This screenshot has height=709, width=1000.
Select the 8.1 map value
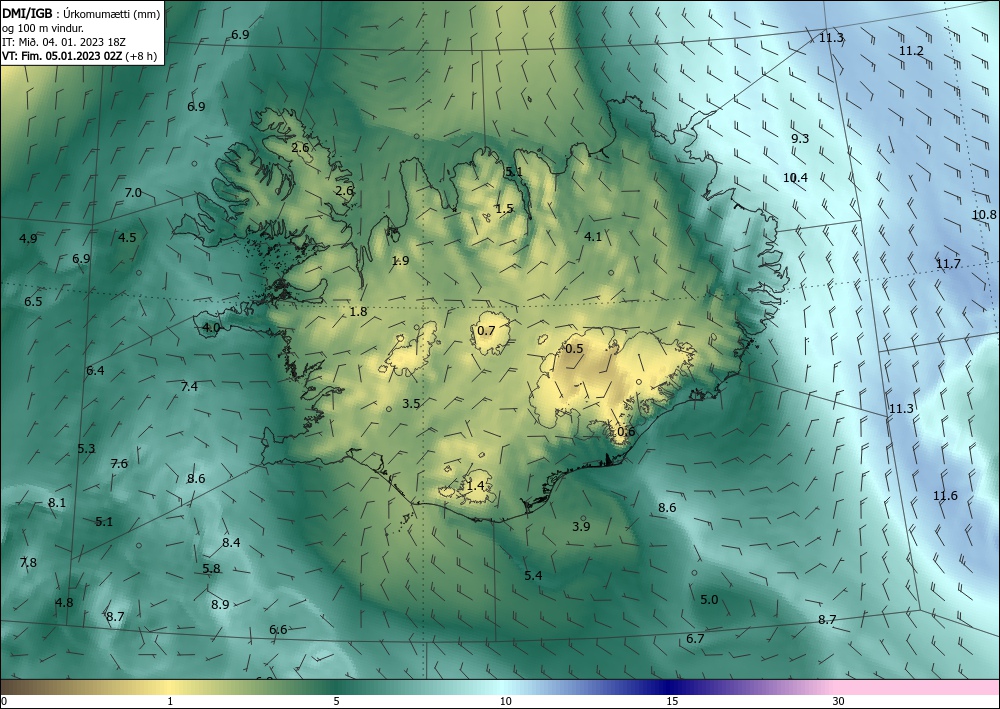tap(57, 503)
